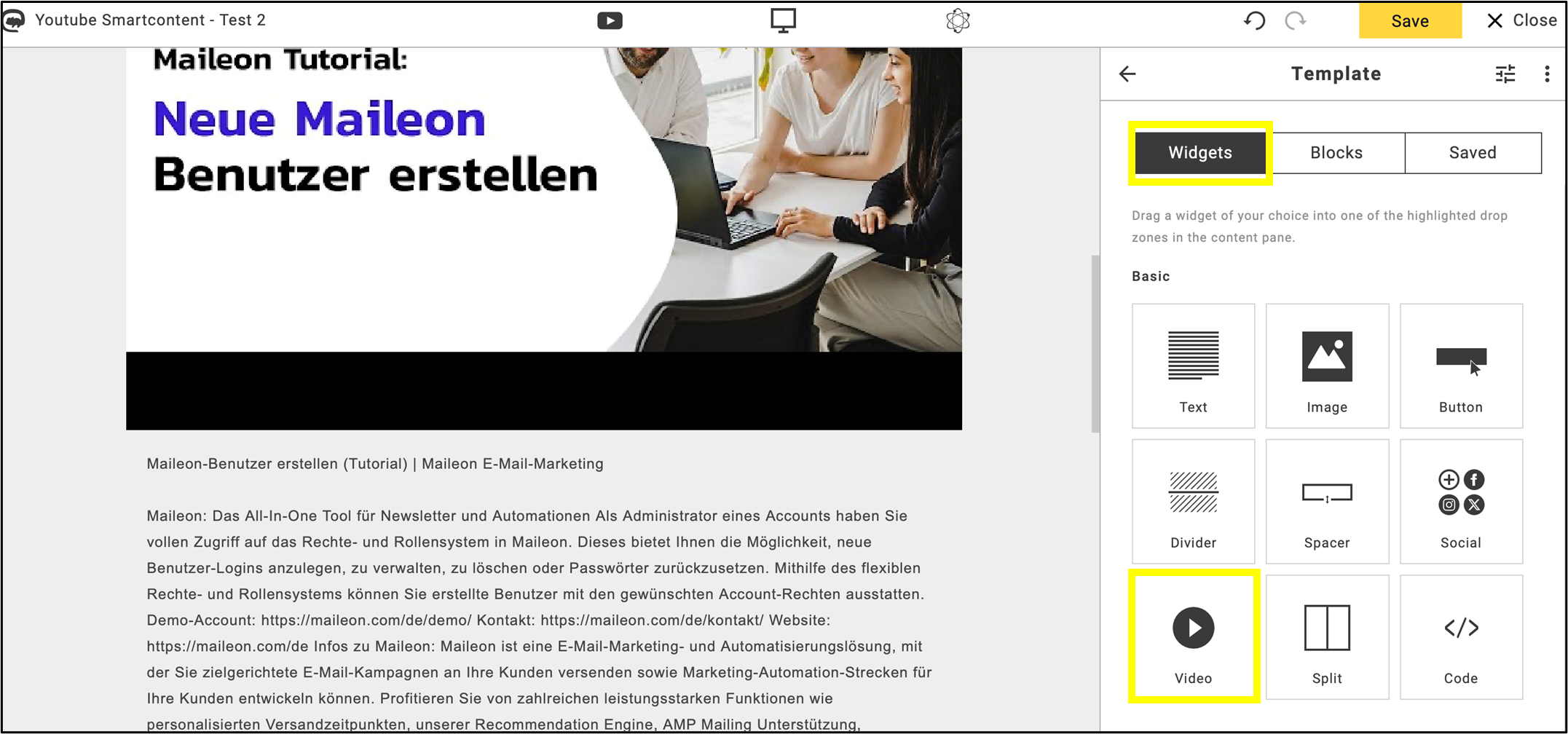
Task: Click the content pane vertical scrollbar
Action: coord(1095,344)
